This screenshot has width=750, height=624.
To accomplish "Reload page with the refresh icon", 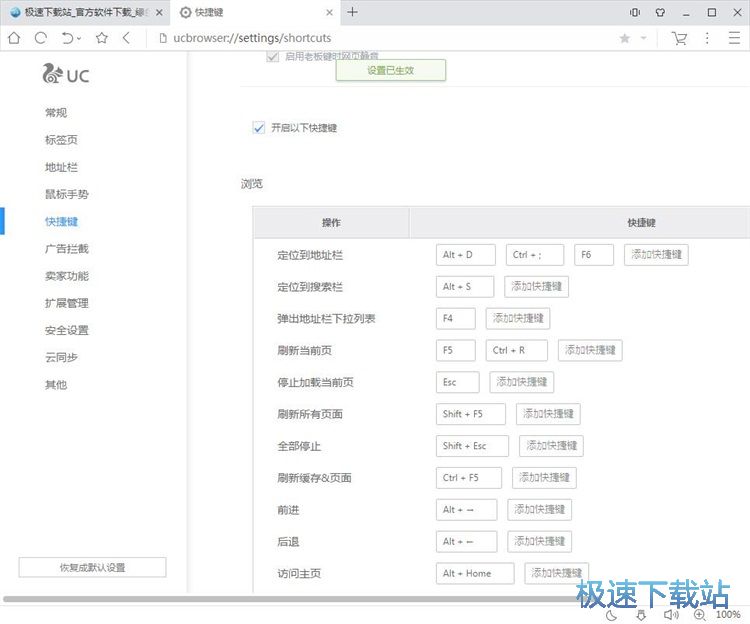I will [41, 38].
